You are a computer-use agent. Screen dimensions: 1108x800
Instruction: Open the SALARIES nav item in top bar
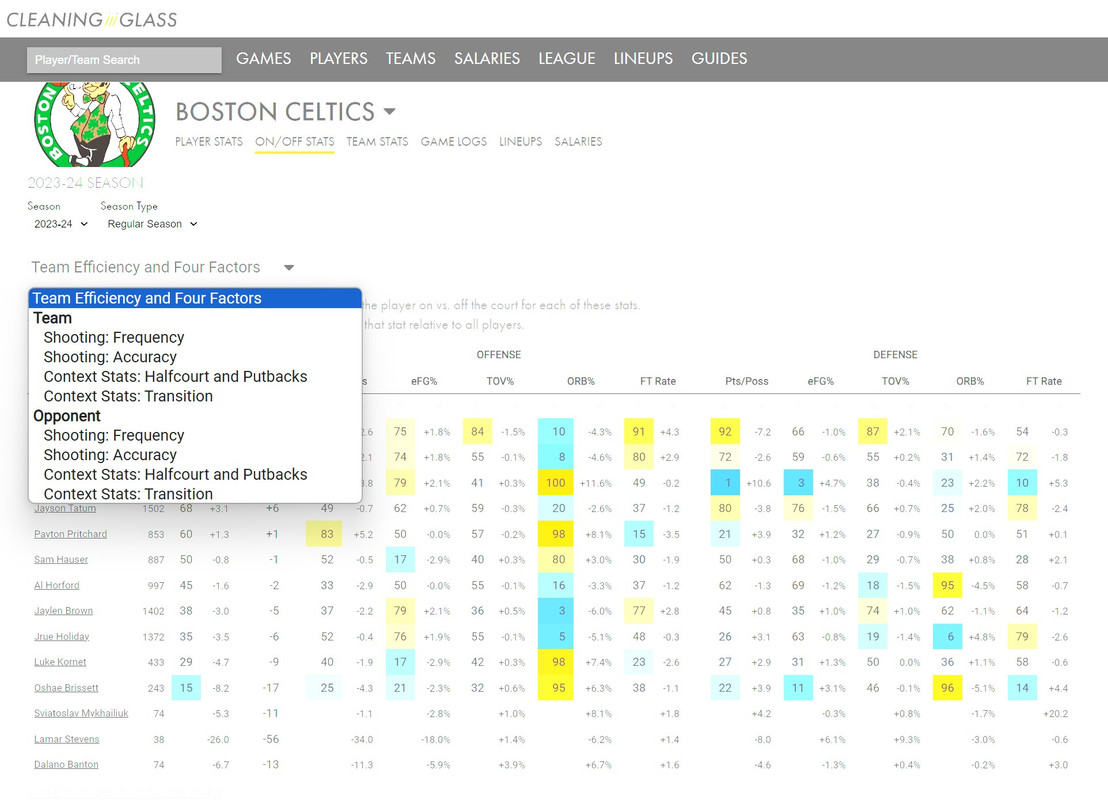tap(487, 59)
